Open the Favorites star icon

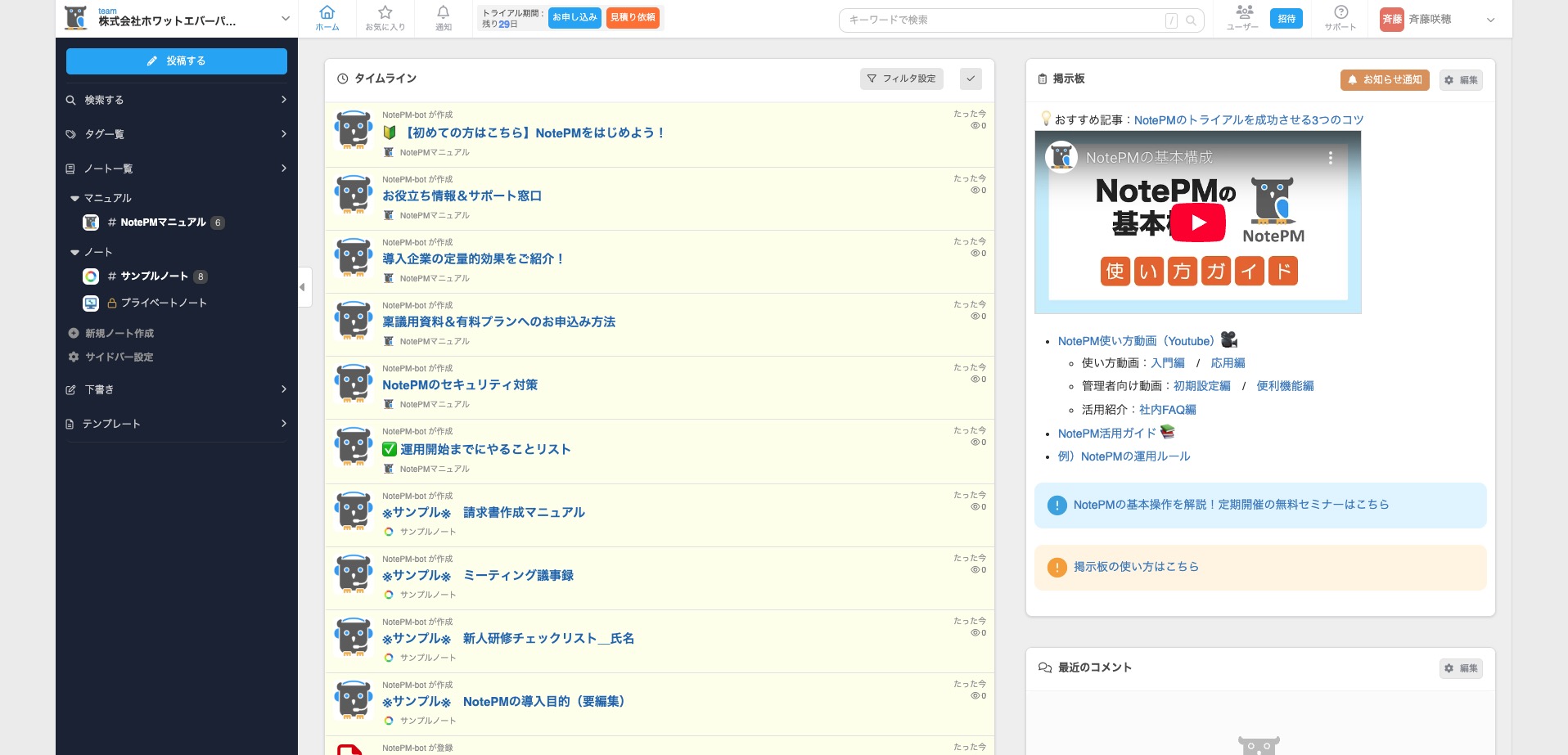tap(385, 13)
